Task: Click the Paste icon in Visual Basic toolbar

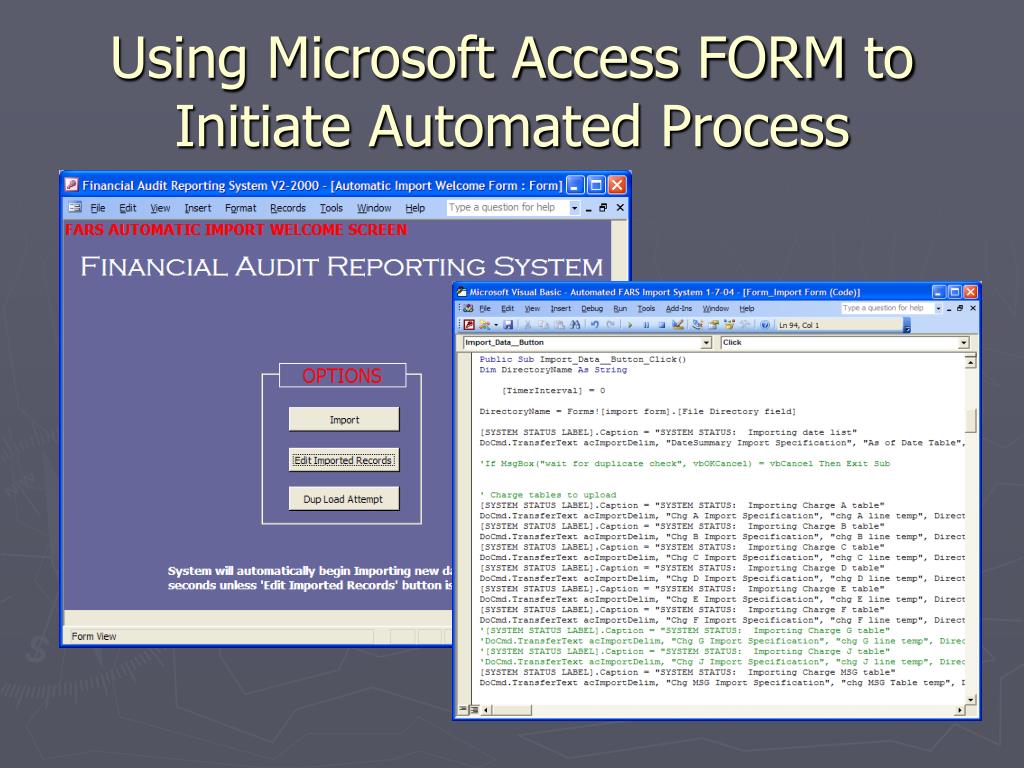Action: pyautogui.click(x=559, y=325)
